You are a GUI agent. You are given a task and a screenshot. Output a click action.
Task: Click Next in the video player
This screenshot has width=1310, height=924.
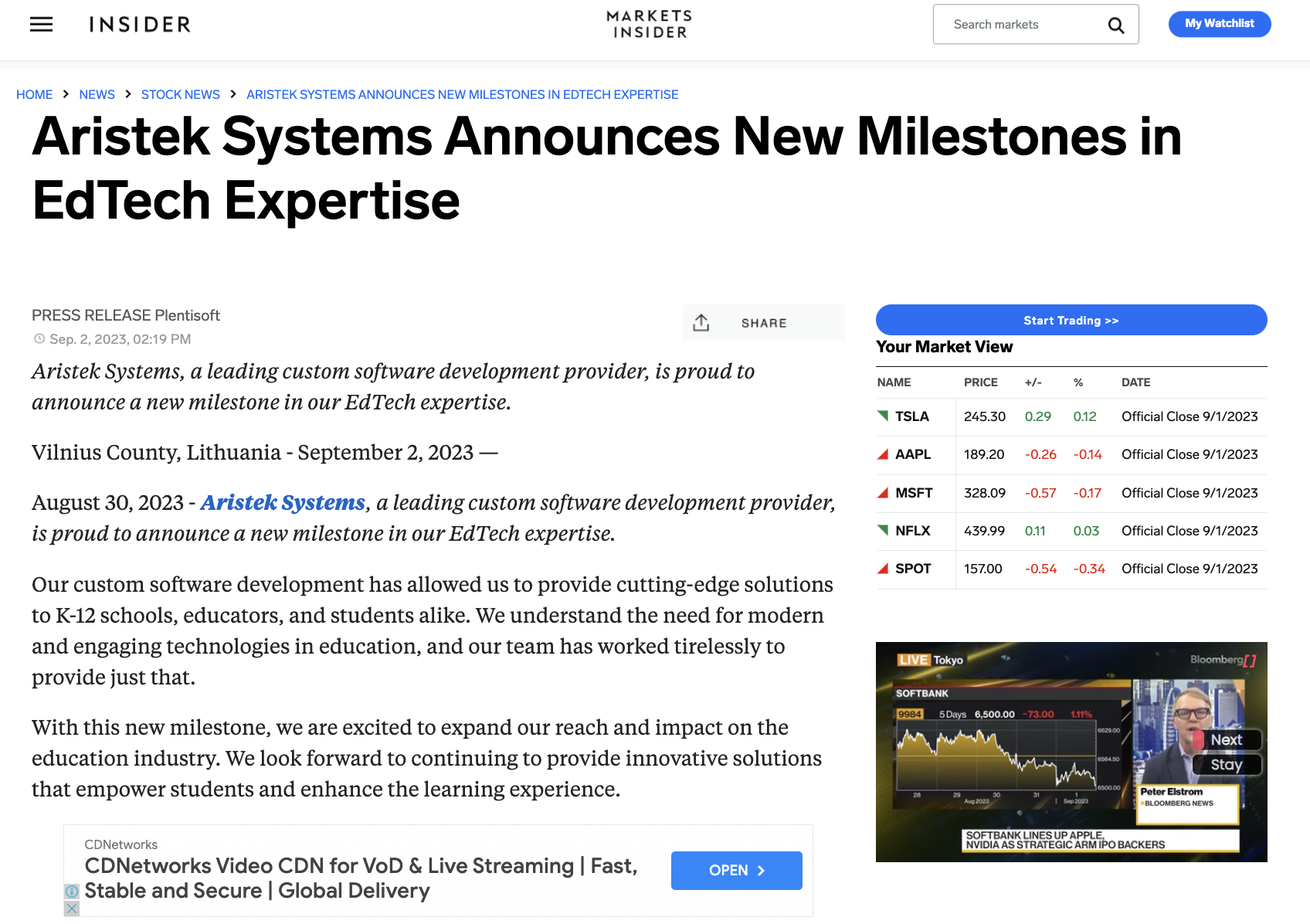coord(1226,740)
